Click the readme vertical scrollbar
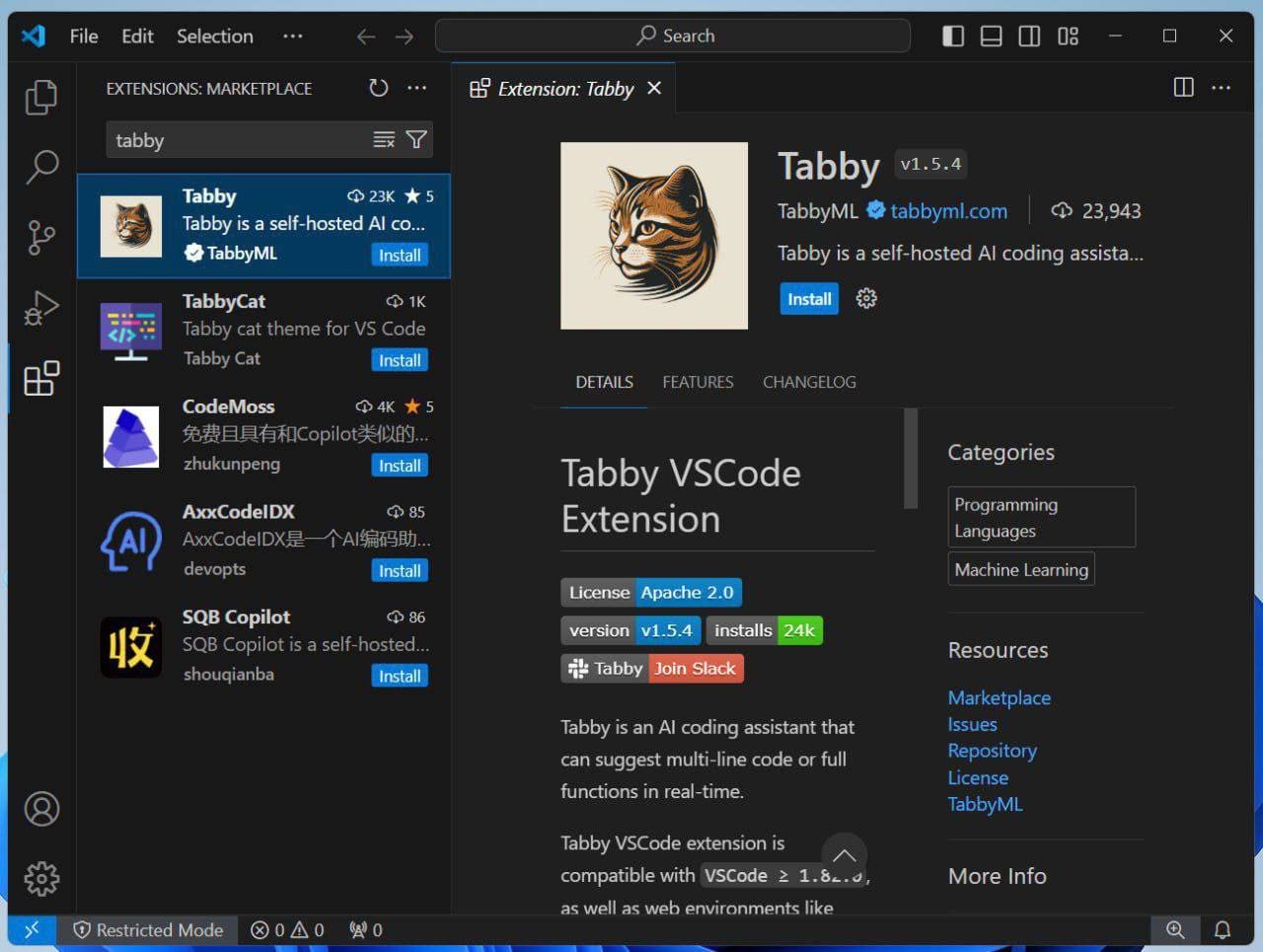This screenshot has height=952, width=1263. (911, 459)
